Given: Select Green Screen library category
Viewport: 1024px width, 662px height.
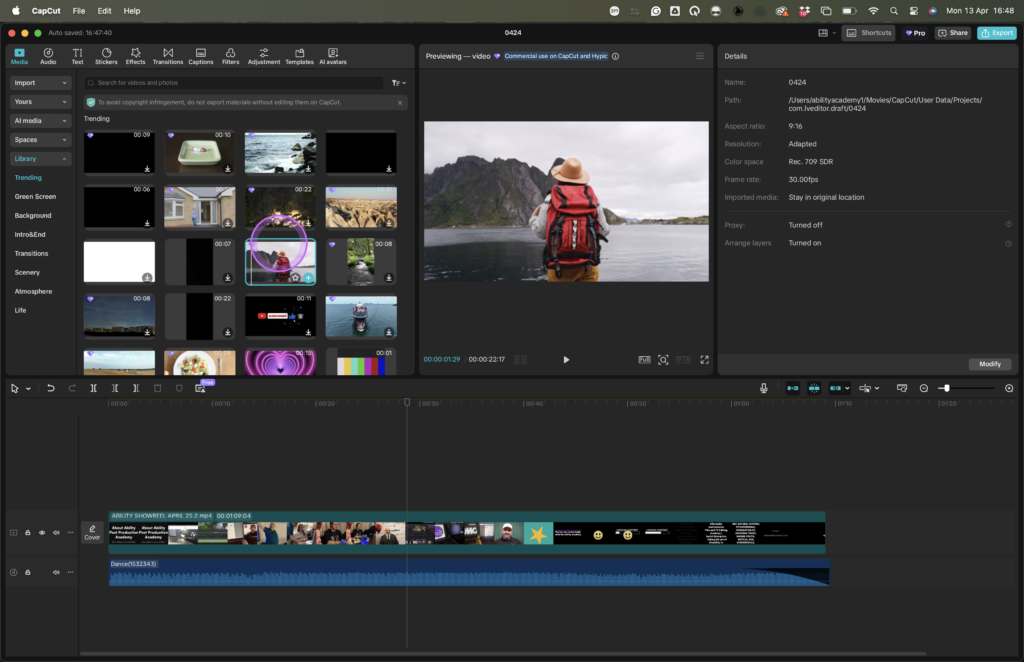Looking at the screenshot, I should pos(35,197).
